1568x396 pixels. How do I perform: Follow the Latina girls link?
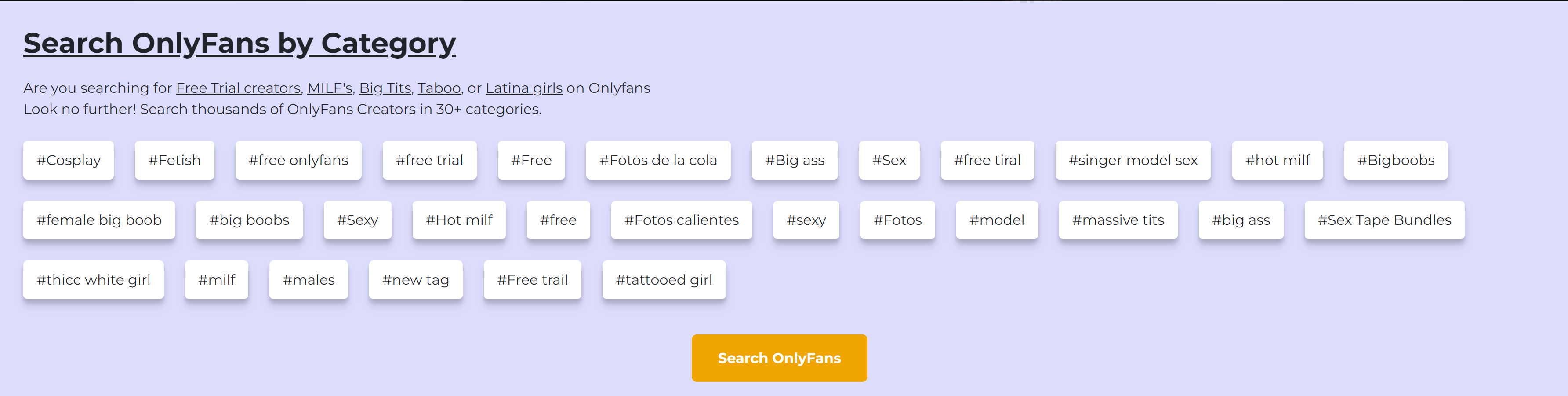(x=523, y=88)
